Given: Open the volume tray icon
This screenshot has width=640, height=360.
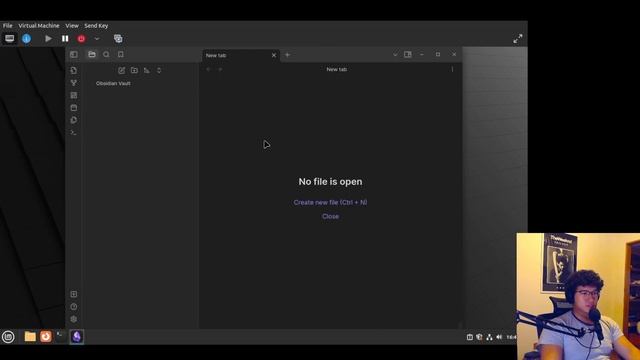Looking at the screenshot, I should point(499,337).
